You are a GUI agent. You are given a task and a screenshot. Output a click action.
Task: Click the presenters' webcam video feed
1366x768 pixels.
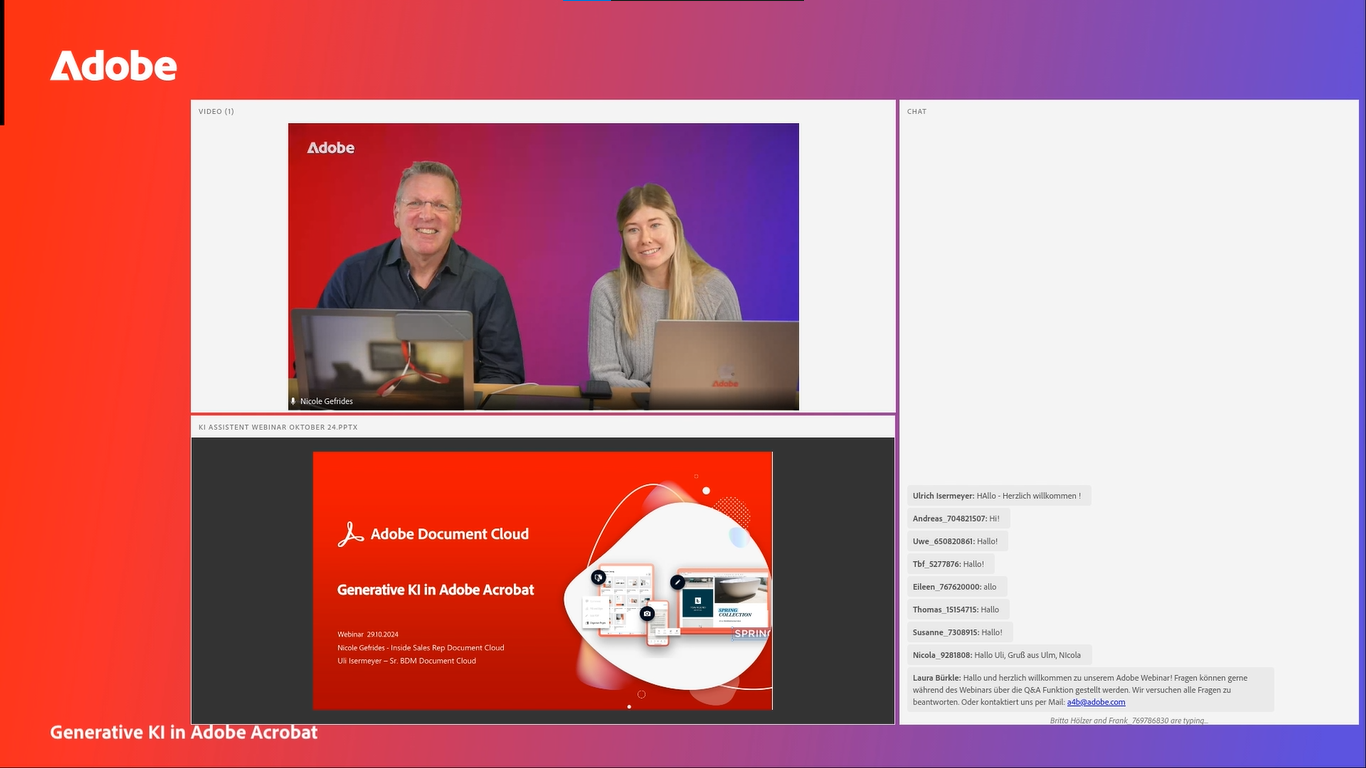[543, 266]
